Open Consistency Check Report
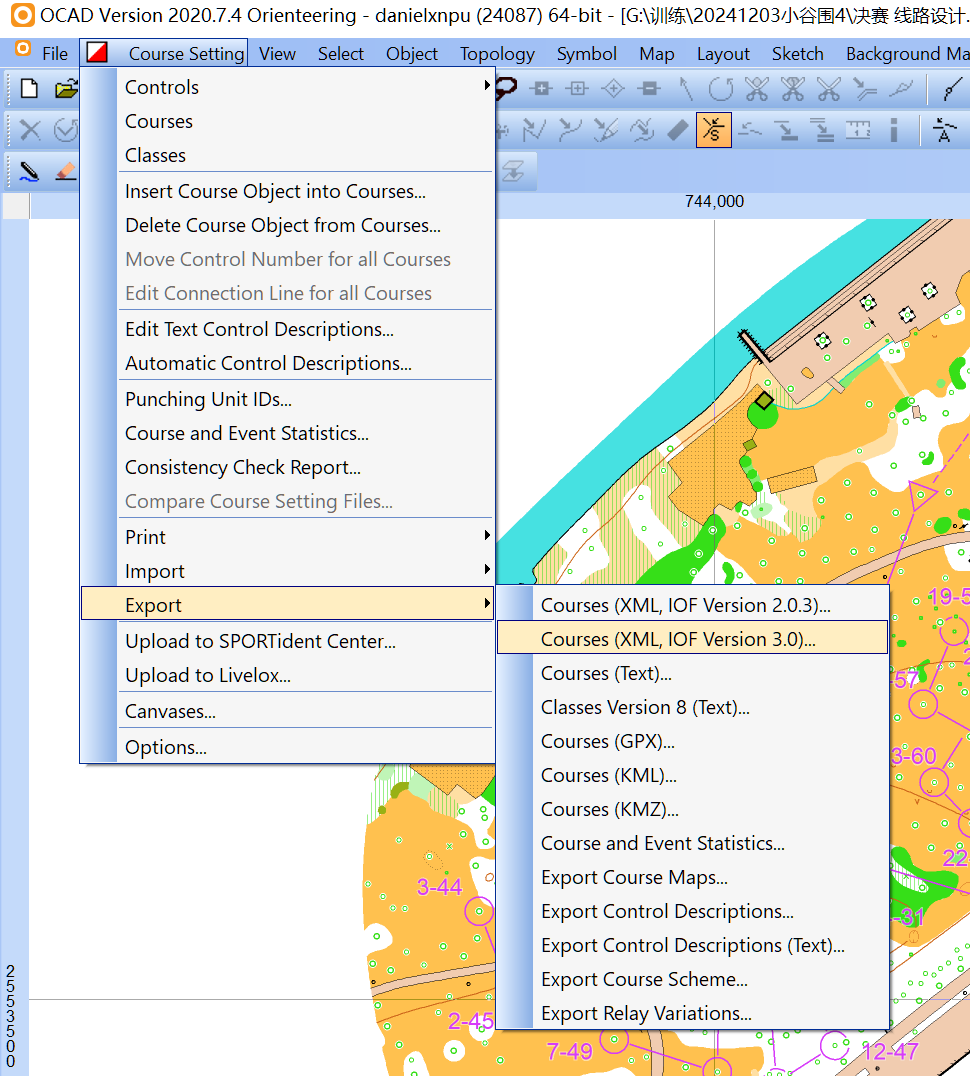The height and width of the screenshot is (1076, 970). tap(243, 467)
